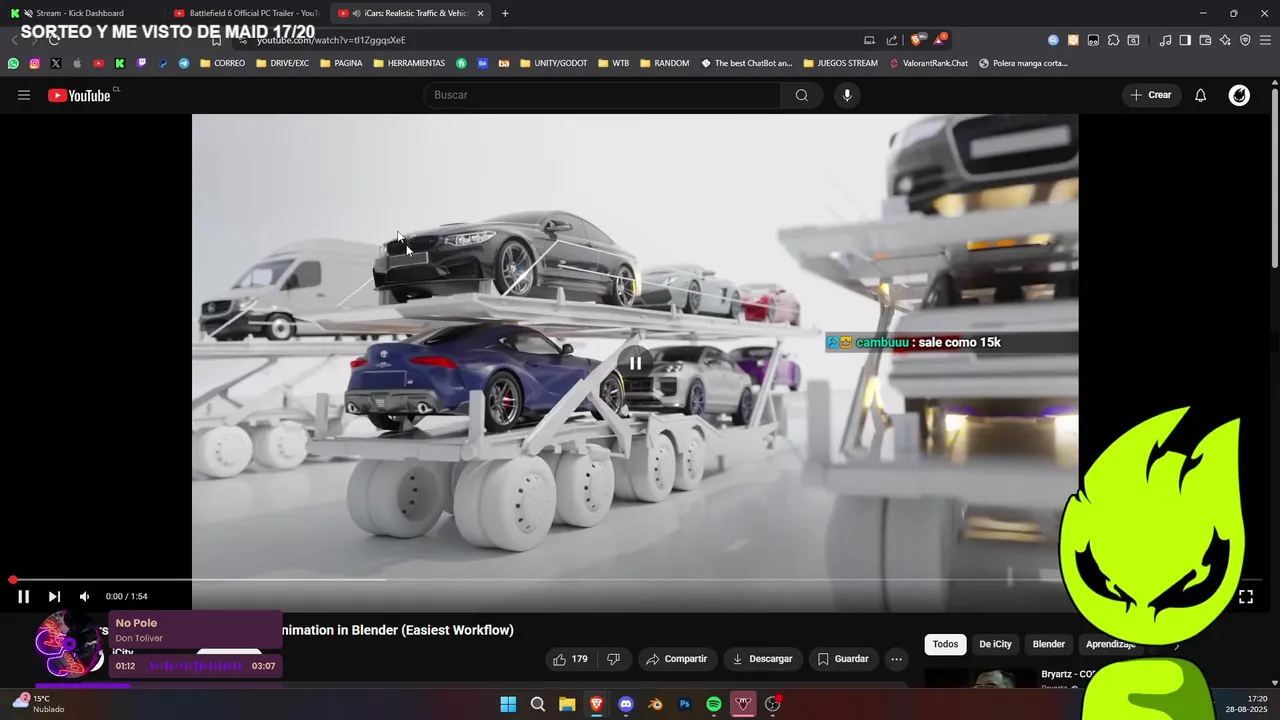Skip to the next video
The height and width of the screenshot is (720, 1280).
[x=54, y=597]
